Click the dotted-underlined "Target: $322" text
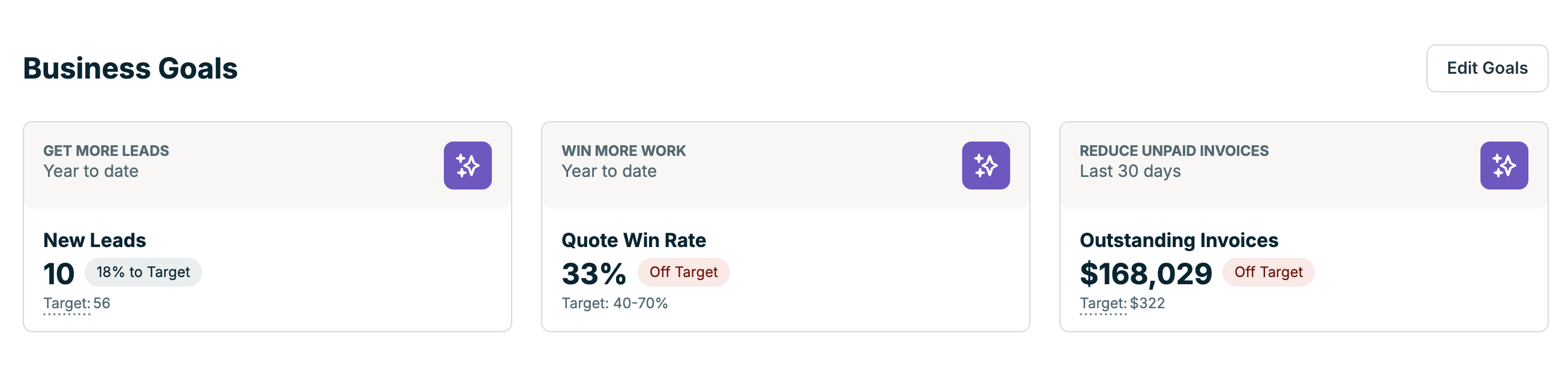The height and width of the screenshot is (367, 1568). pyautogui.click(x=1122, y=303)
